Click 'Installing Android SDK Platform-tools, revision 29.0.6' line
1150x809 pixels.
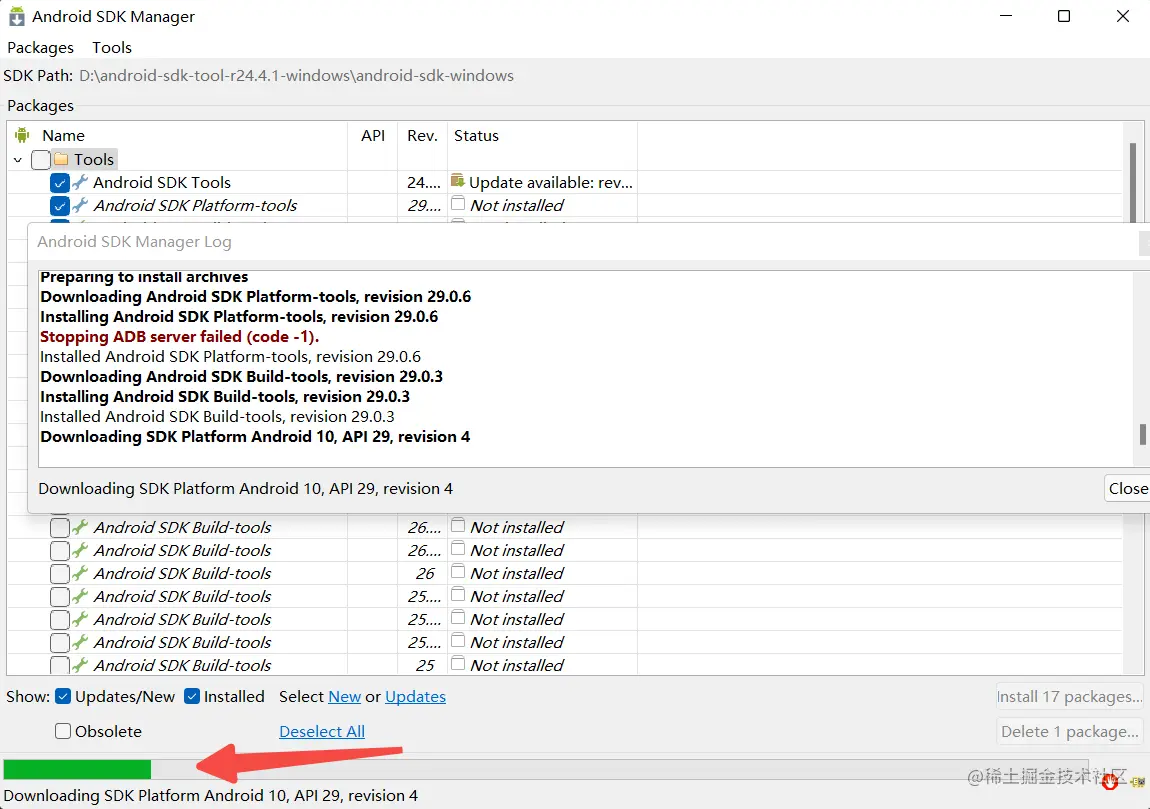click(239, 317)
